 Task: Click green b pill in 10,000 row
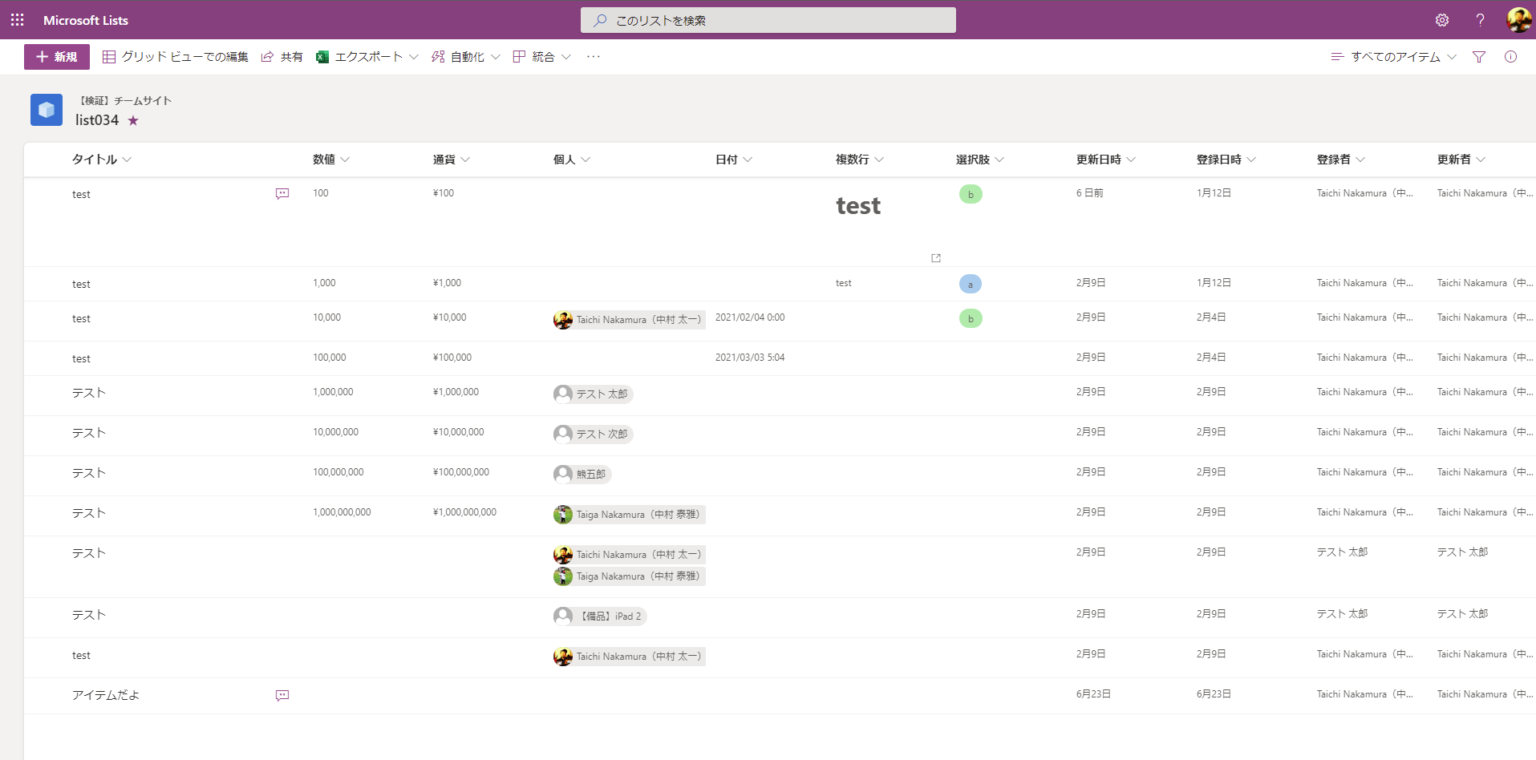970,319
